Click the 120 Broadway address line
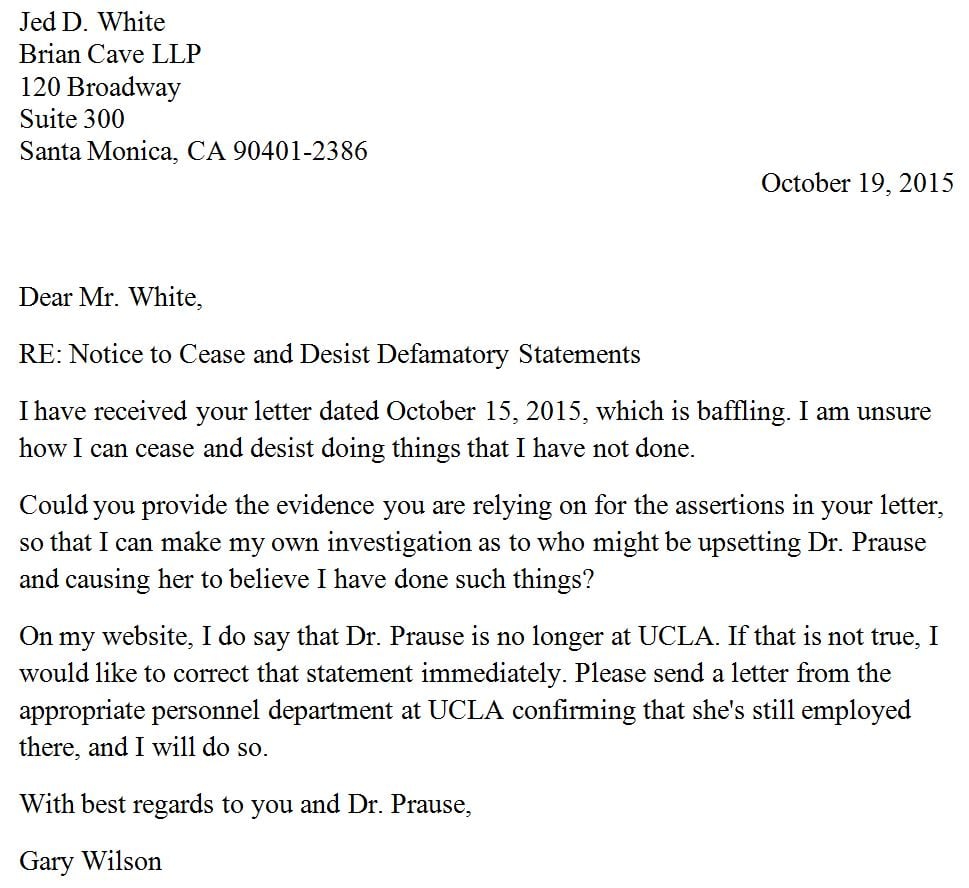 coord(100,87)
